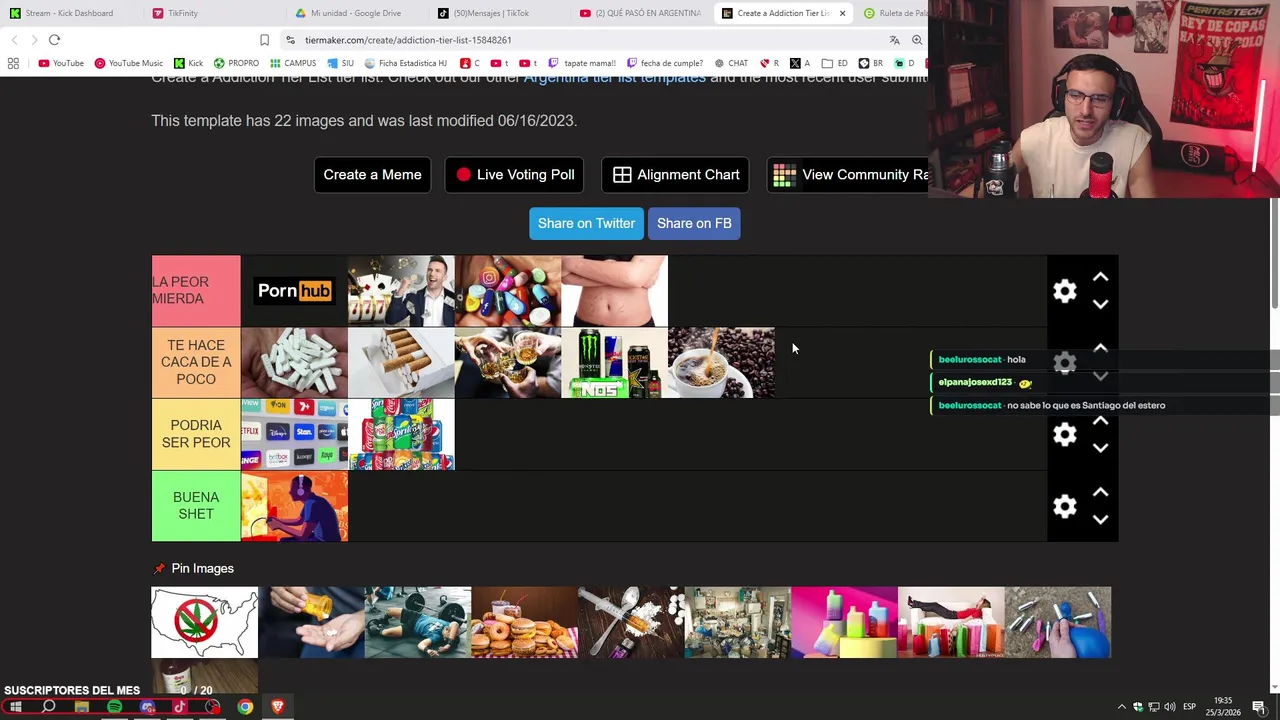Move BUENA SHET row up
1280x720 pixels.
pyautogui.click(x=1100, y=492)
